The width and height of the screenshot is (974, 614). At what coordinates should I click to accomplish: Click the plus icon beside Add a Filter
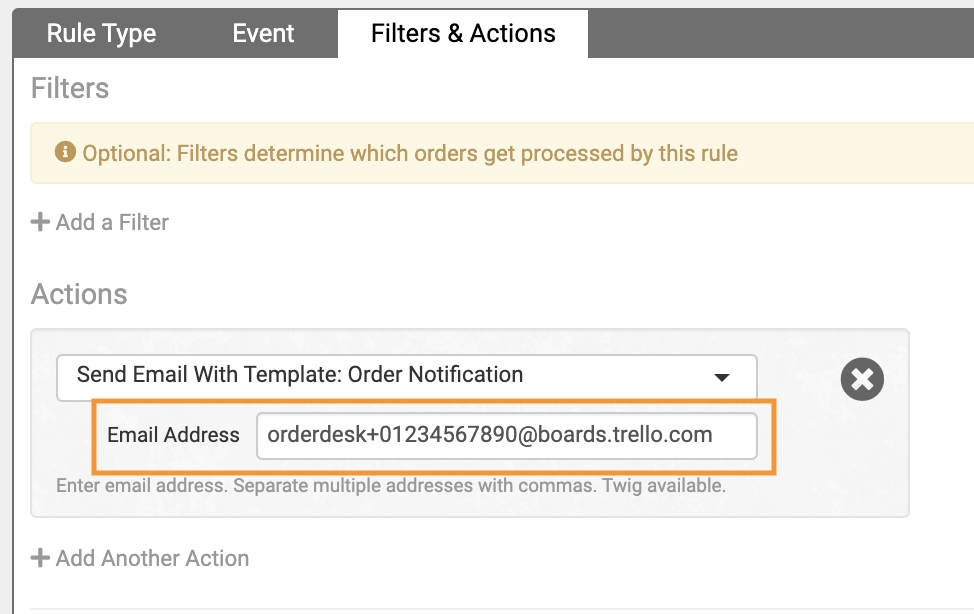41,222
